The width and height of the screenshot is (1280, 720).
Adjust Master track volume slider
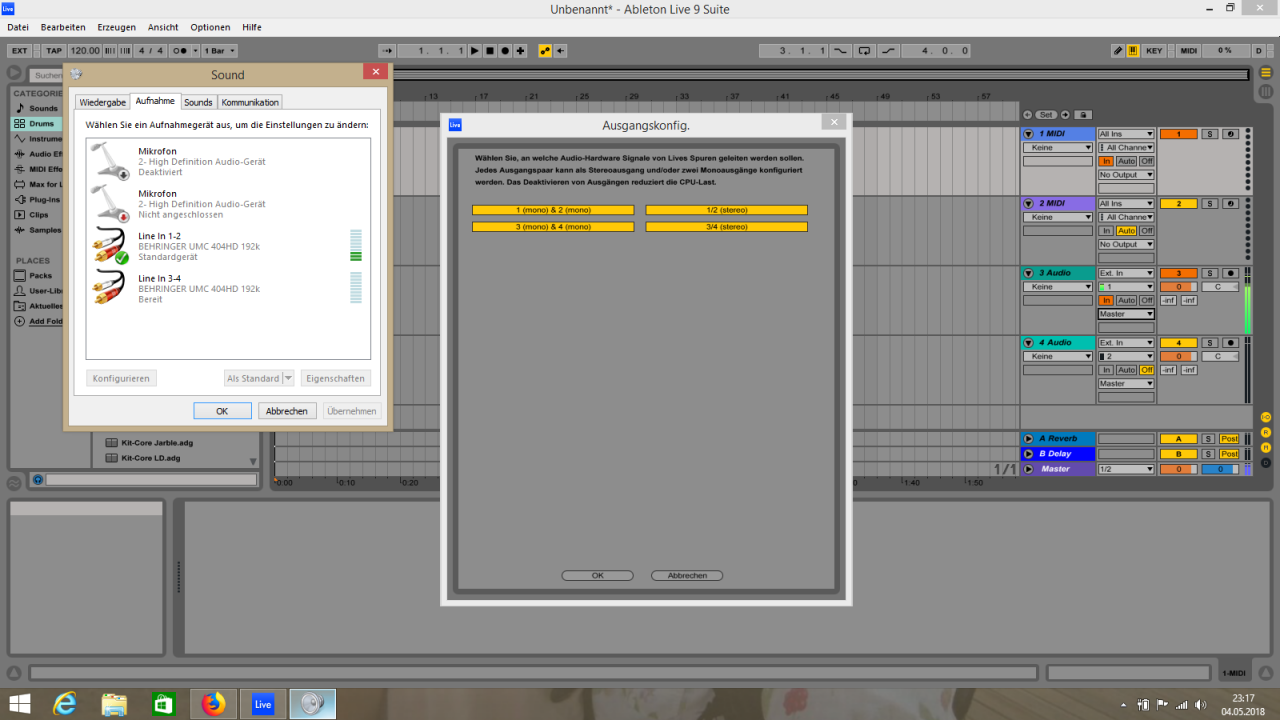(1178, 469)
